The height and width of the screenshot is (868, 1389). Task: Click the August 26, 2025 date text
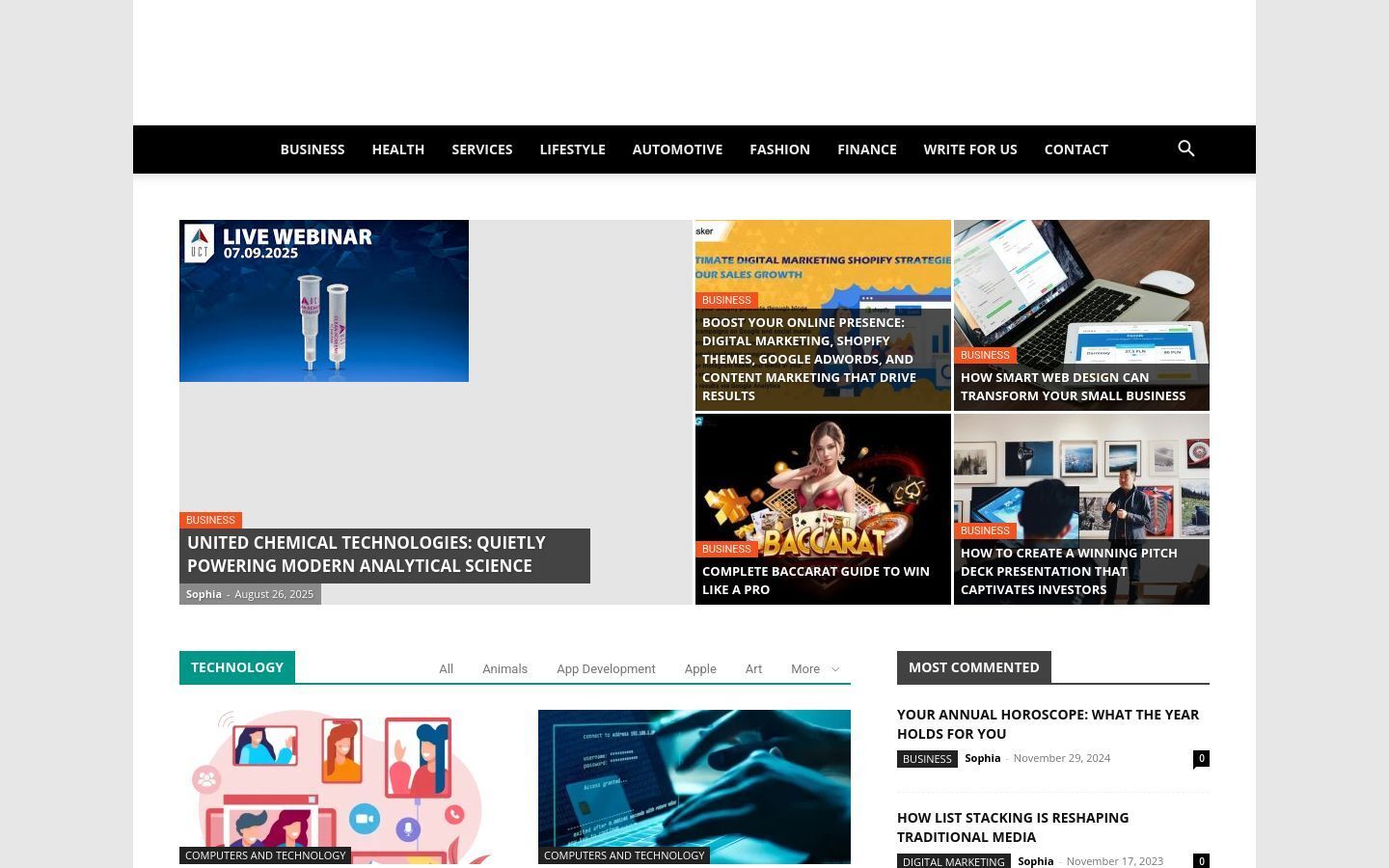point(274,594)
